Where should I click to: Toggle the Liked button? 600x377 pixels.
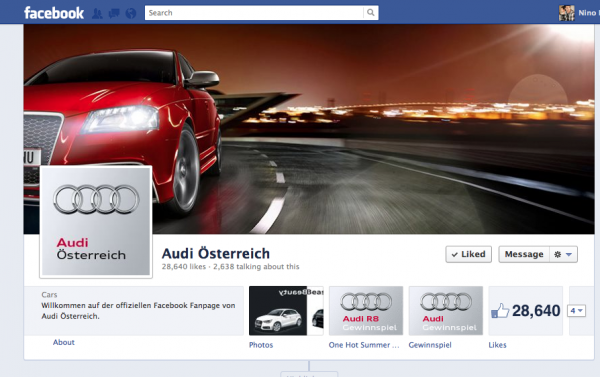[x=468, y=255]
